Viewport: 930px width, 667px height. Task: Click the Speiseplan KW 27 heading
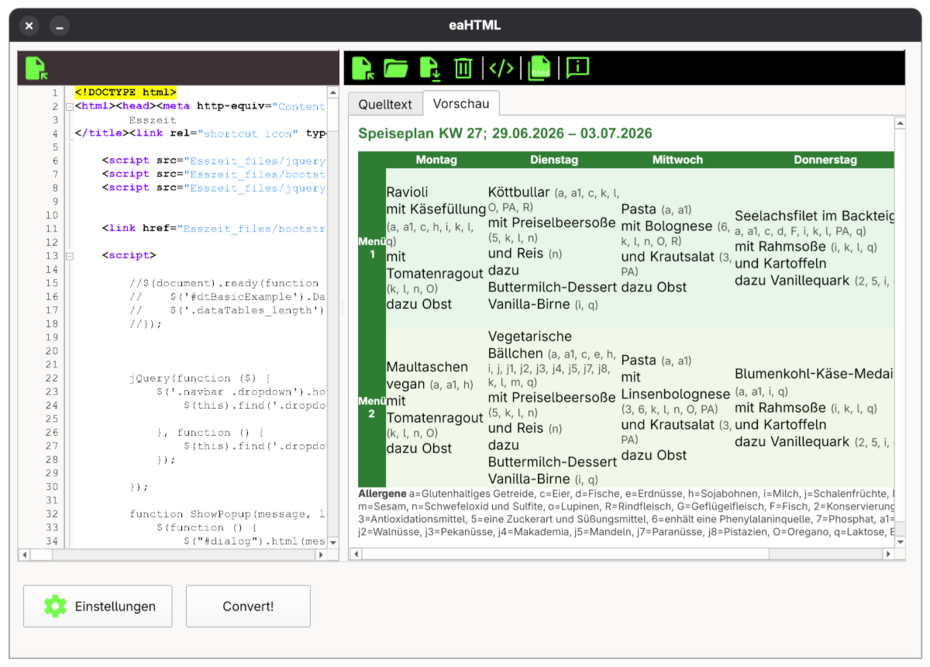click(x=505, y=133)
